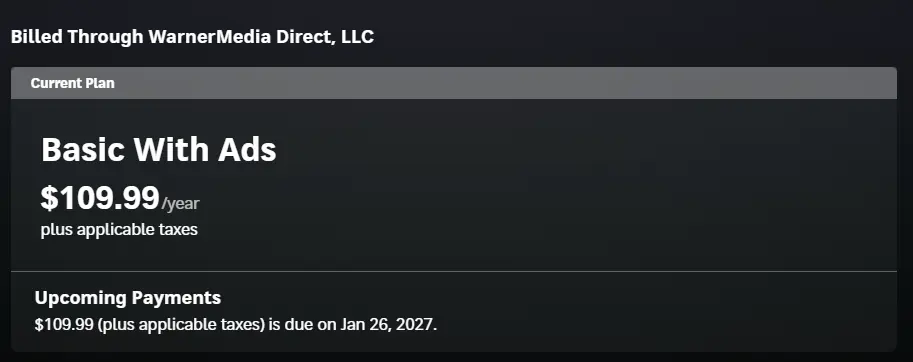
Task: Click the words is due on
Action: 303,324
